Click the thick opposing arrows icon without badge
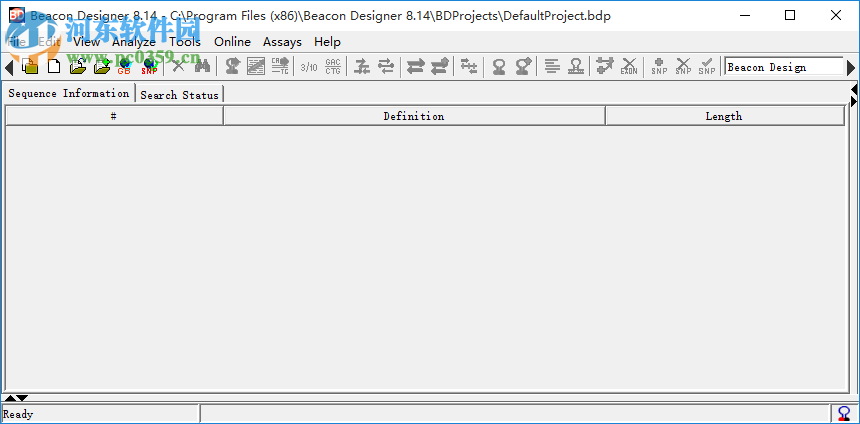Image resolution: width=860 pixels, height=424 pixels. pyautogui.click(x=415, y=66)
